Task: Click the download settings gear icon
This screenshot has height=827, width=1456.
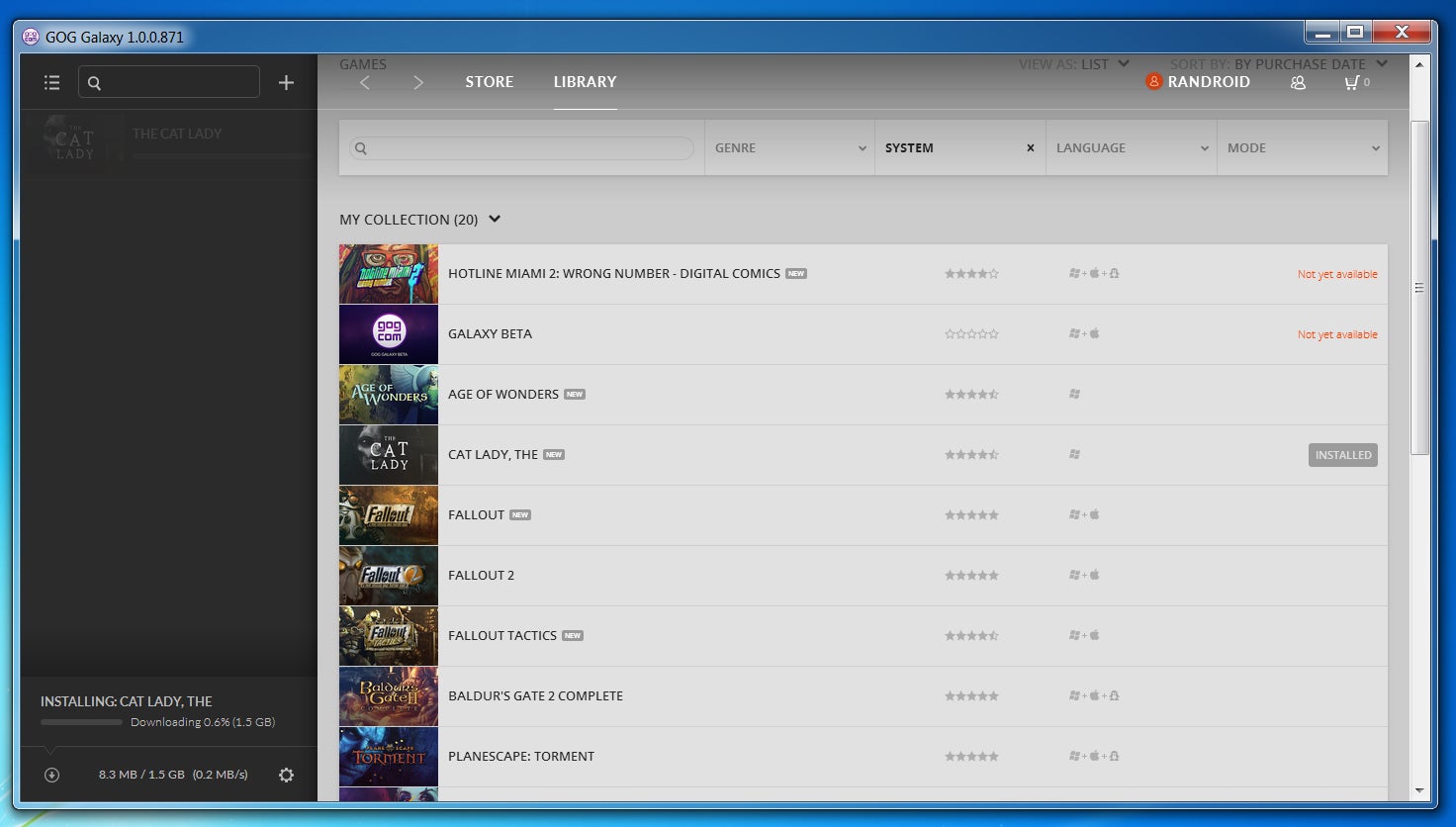Action: (x=286, y=775)
